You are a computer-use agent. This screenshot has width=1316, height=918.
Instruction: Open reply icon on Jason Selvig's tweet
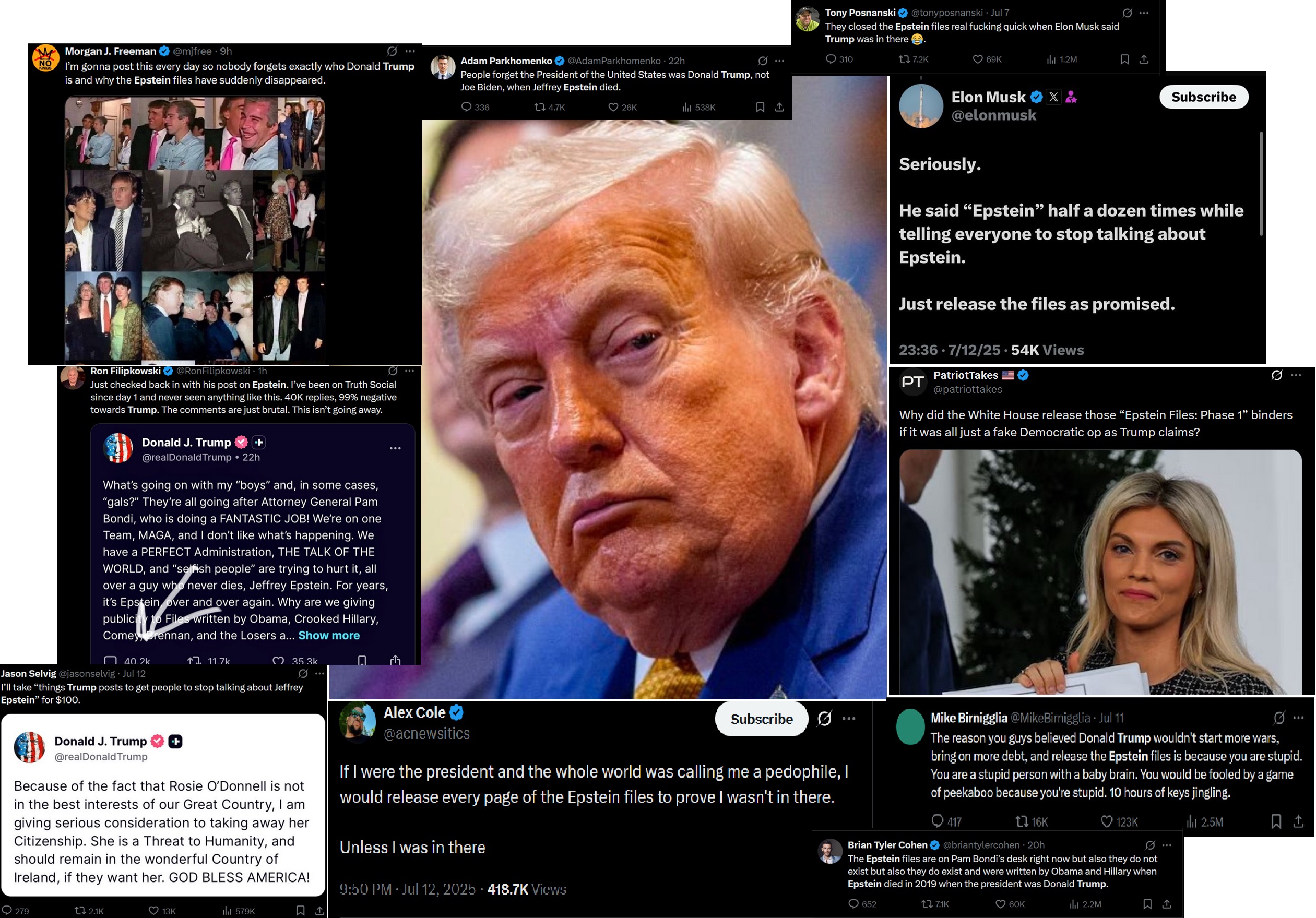[x=7, y=911]
